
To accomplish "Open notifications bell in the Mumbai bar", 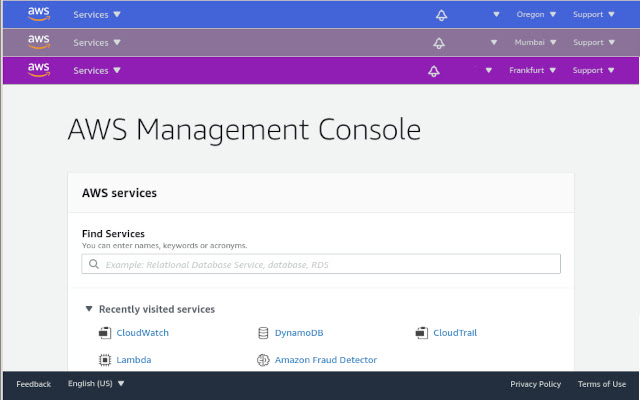I will [x=438, y=43].
